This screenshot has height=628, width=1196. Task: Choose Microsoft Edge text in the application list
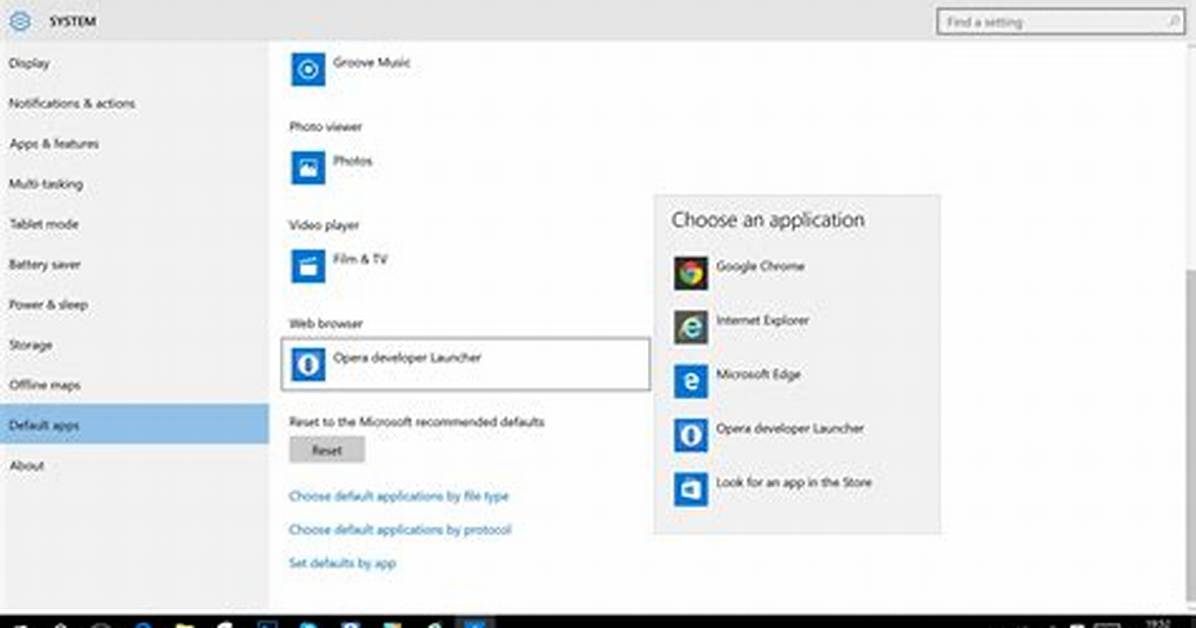coord(758,375)
